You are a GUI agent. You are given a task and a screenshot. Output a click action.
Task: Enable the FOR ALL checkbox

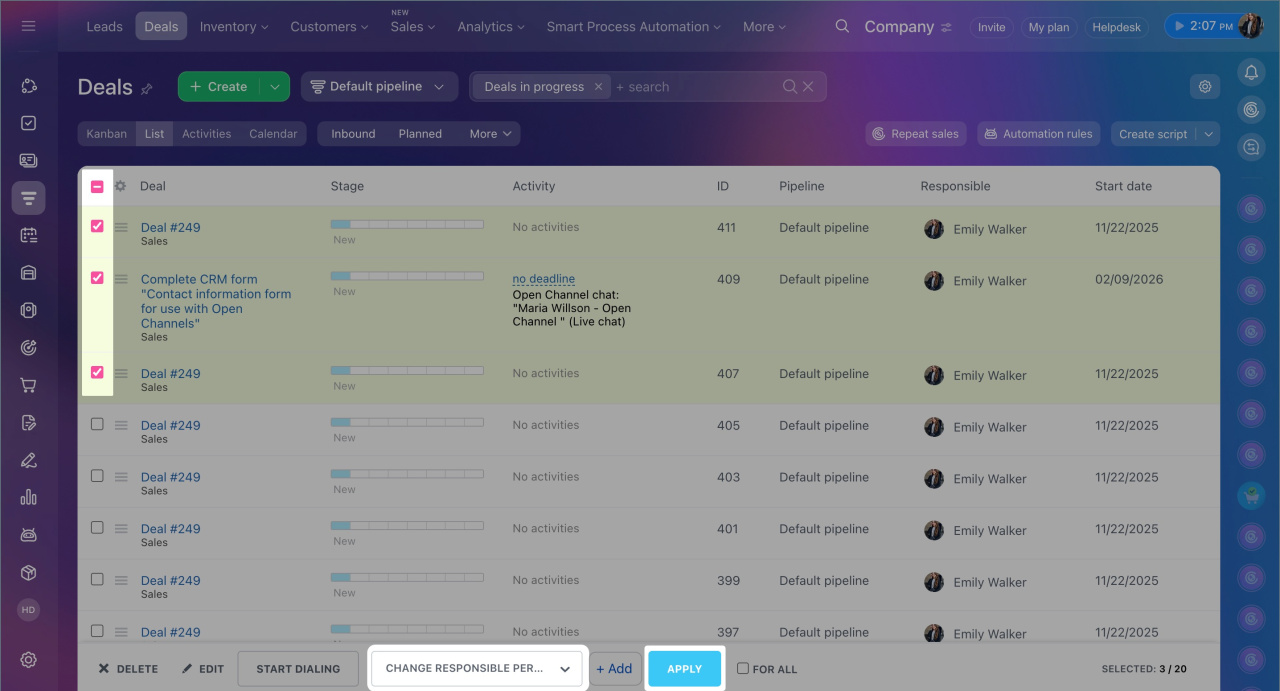tap(743, 668)
